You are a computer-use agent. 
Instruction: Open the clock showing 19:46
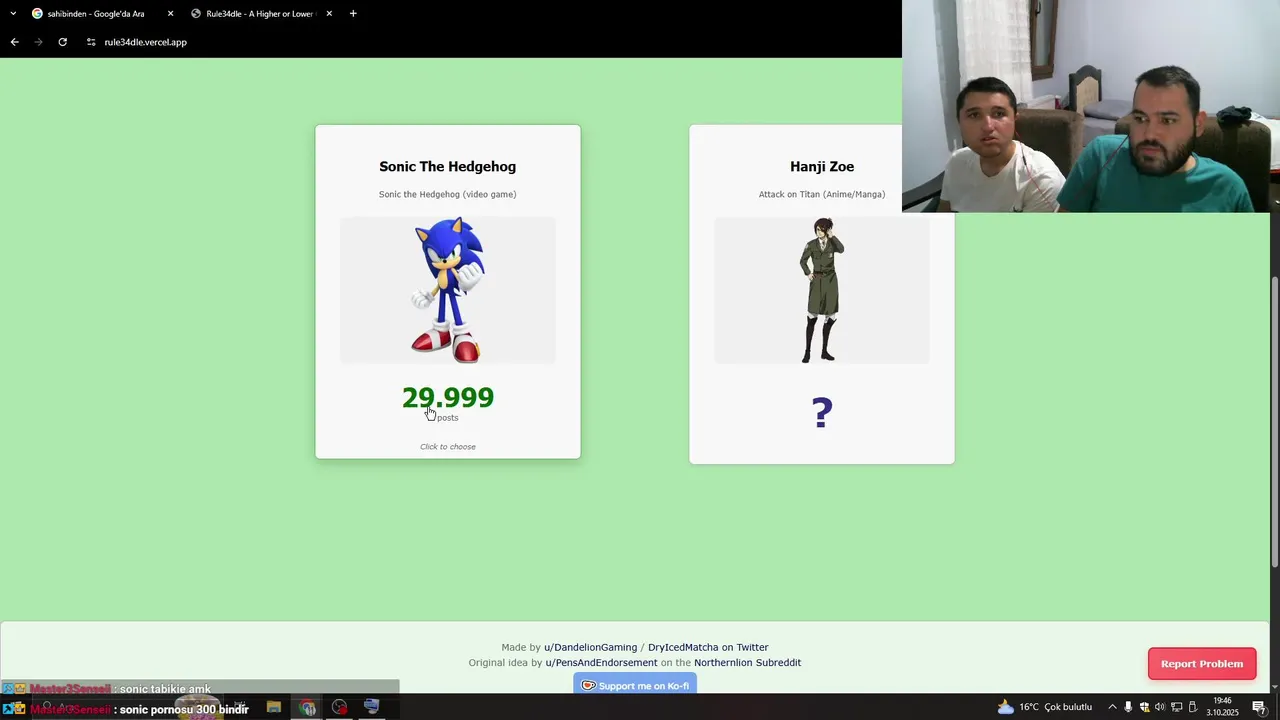coord(1222,707)
